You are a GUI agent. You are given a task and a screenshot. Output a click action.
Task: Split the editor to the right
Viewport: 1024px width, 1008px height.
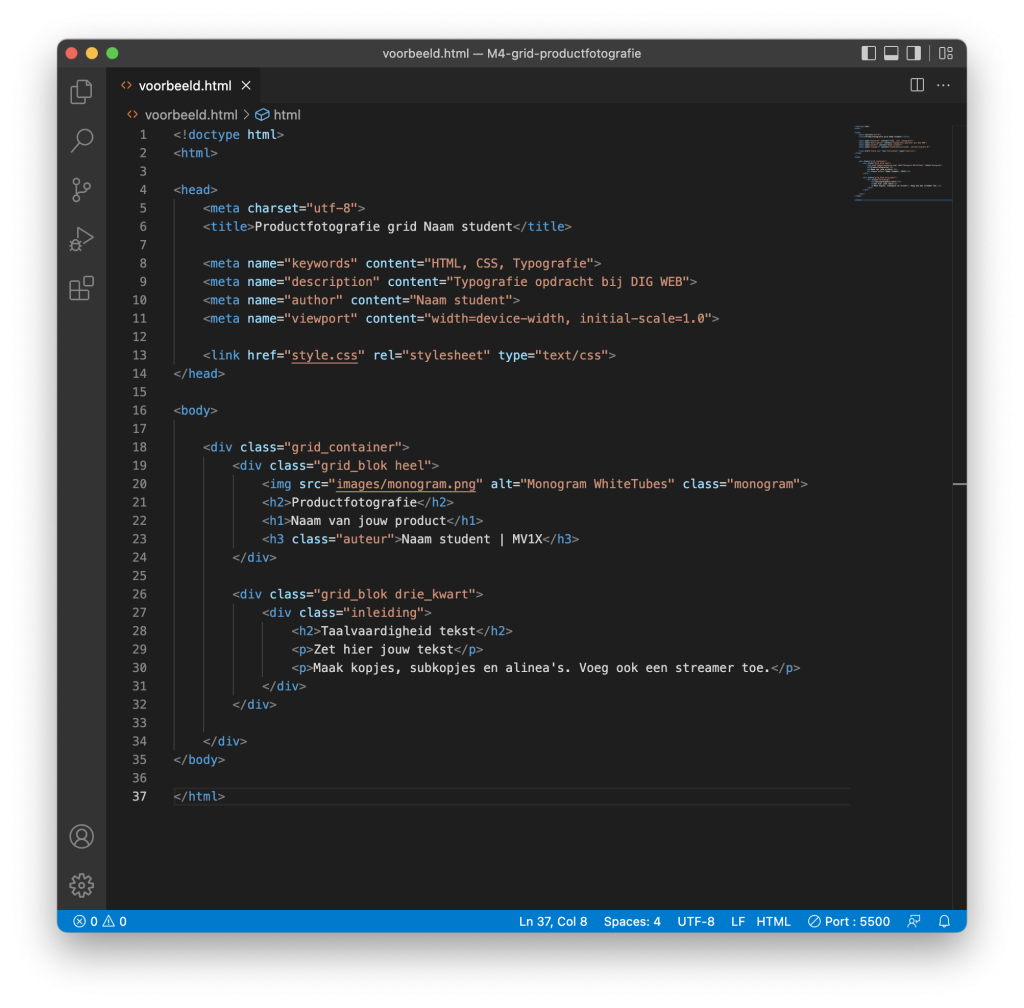pyautogui.click(x=917, y=85)
